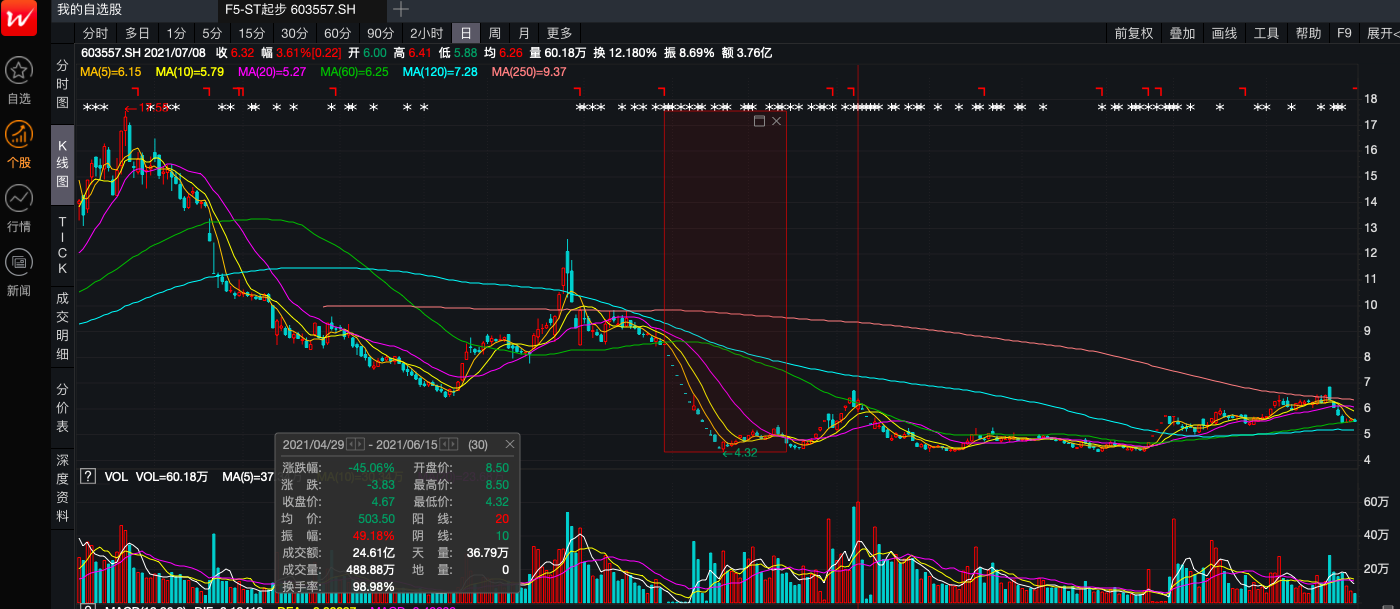Open the 自选 star sidebar icon
This screenshot has height=609, width=1400.
click(19, 71)
